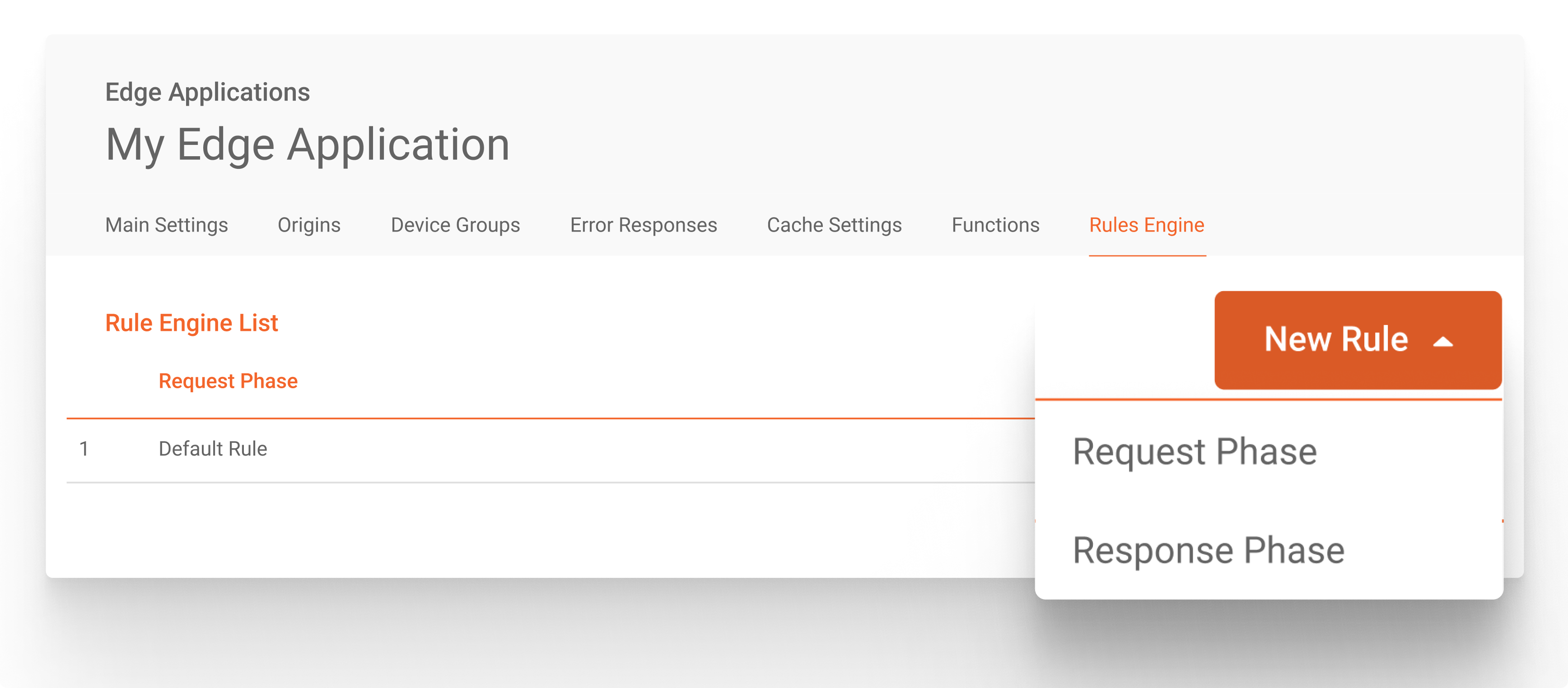The height and width of the screenshot is (688, 1568).
Task: Choose Request Phase from the dropdown menu
Action: (1194, 451)
